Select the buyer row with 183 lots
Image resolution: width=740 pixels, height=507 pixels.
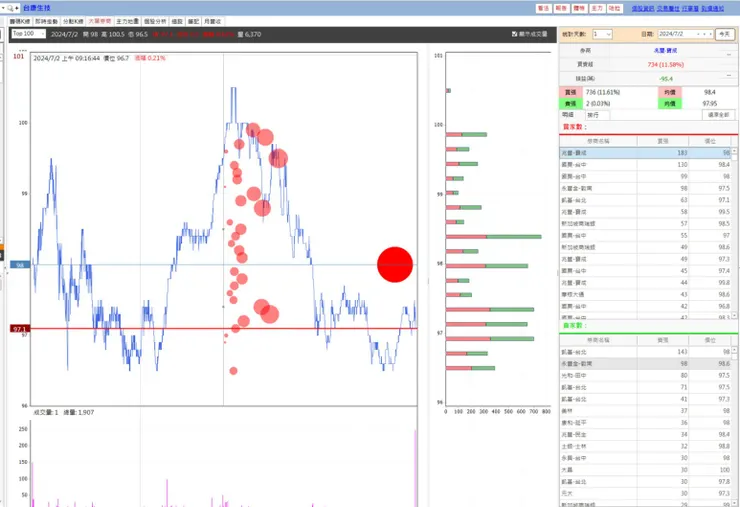[645, 153]
